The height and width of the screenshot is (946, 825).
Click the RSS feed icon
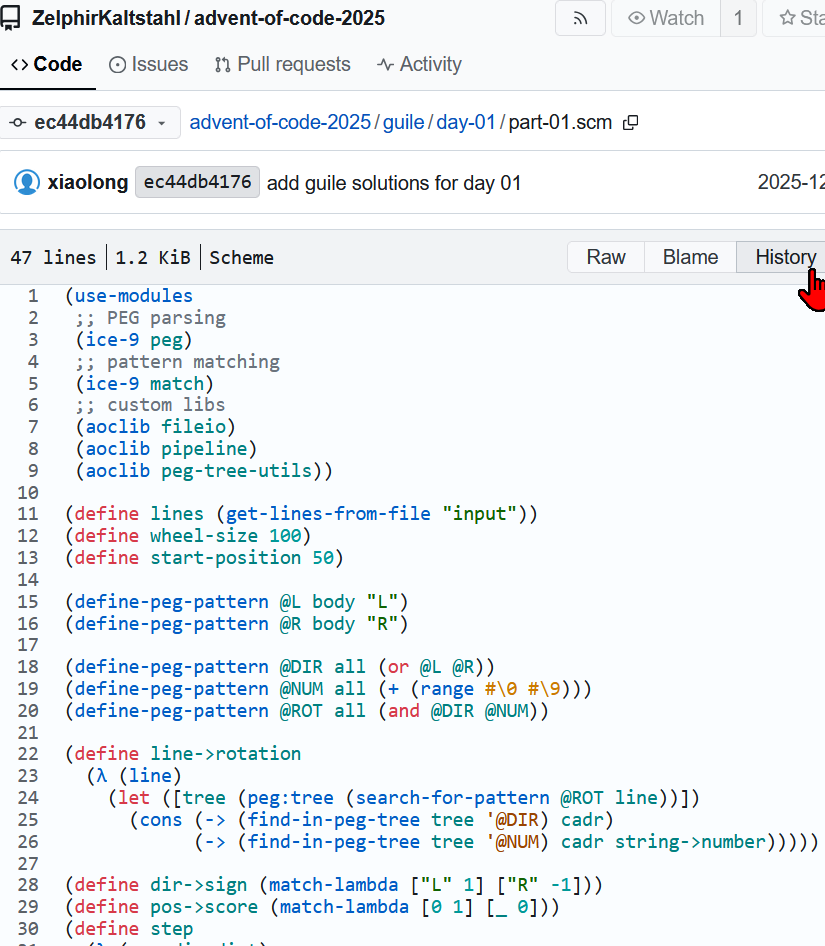(580, 18)
